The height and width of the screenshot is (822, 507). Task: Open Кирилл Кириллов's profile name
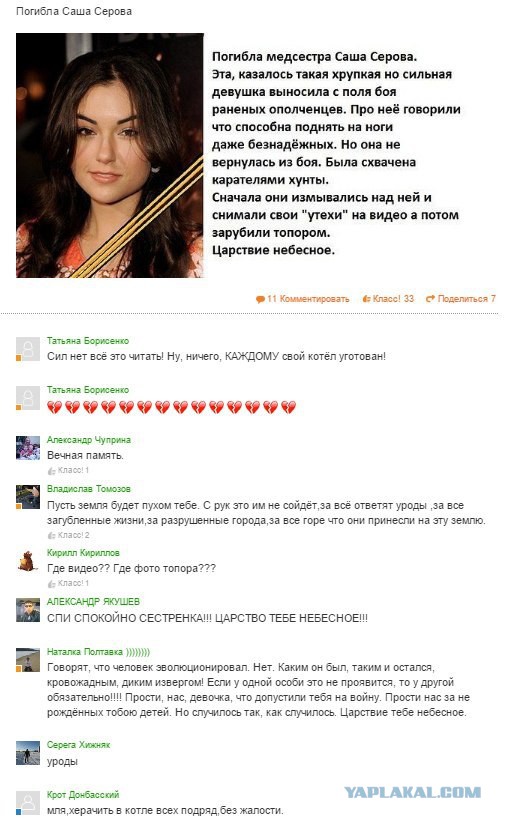(83, 553)
